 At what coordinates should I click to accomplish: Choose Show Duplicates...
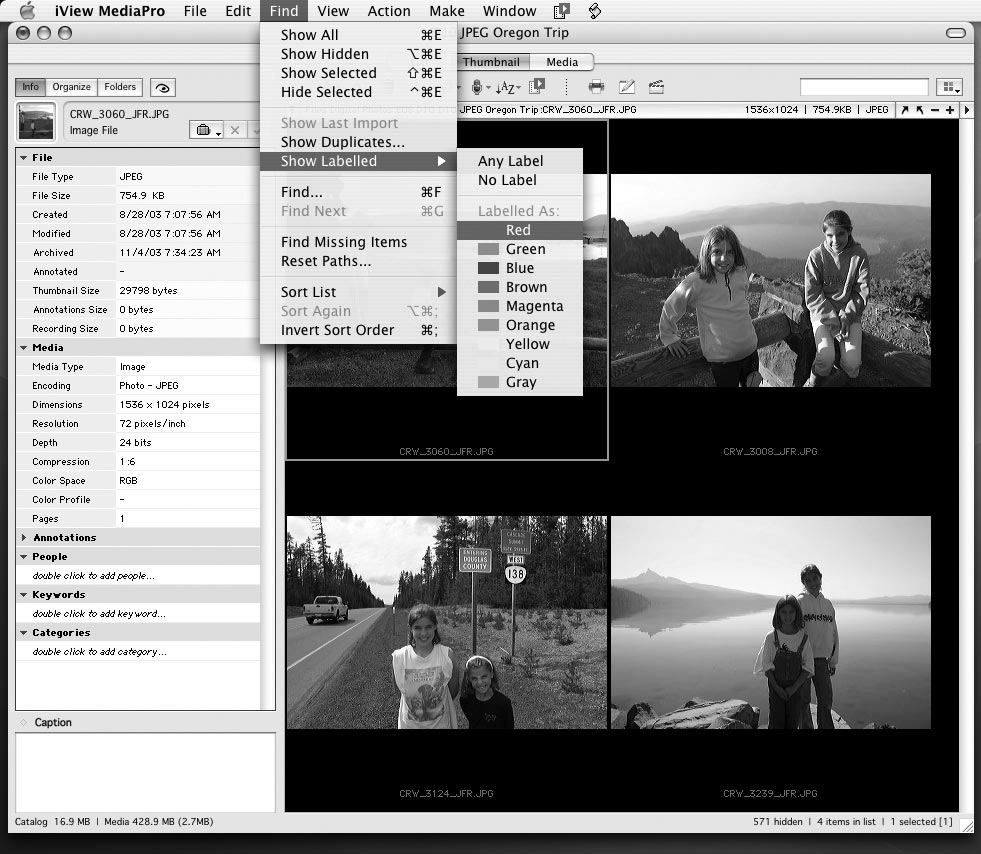click(x=358, y=142)
